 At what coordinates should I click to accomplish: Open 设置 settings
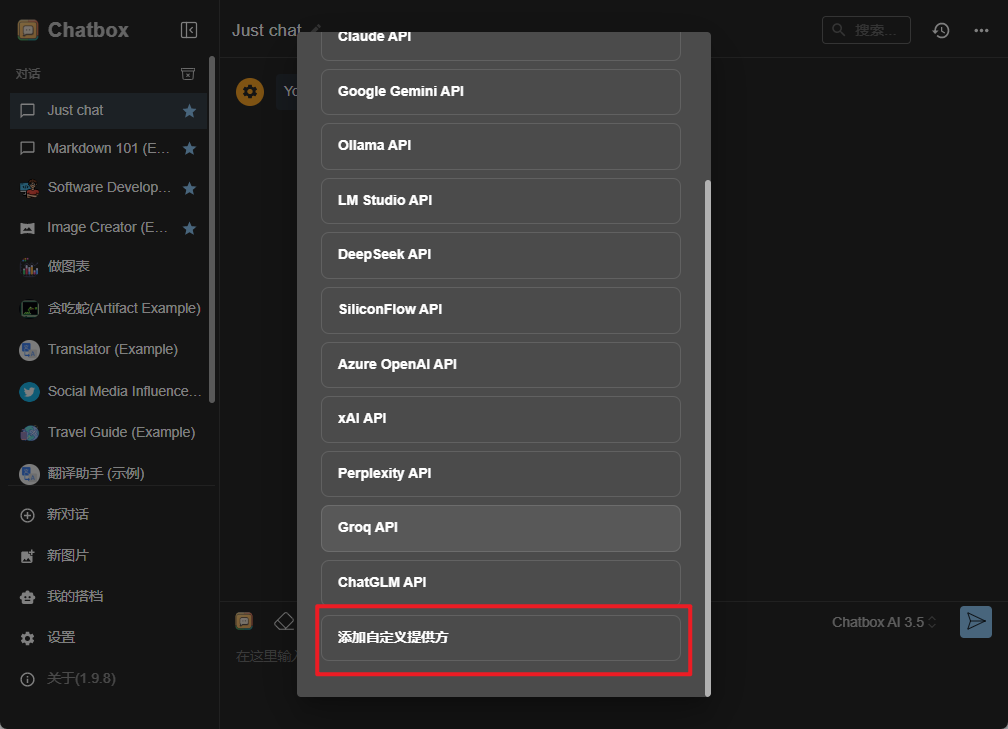60,638
